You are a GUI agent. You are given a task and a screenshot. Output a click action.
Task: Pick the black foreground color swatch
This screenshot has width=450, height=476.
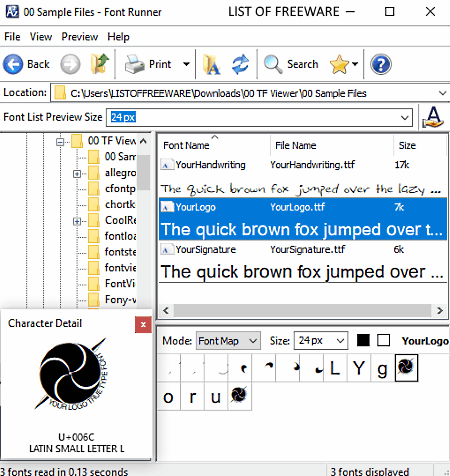[363, 341]
